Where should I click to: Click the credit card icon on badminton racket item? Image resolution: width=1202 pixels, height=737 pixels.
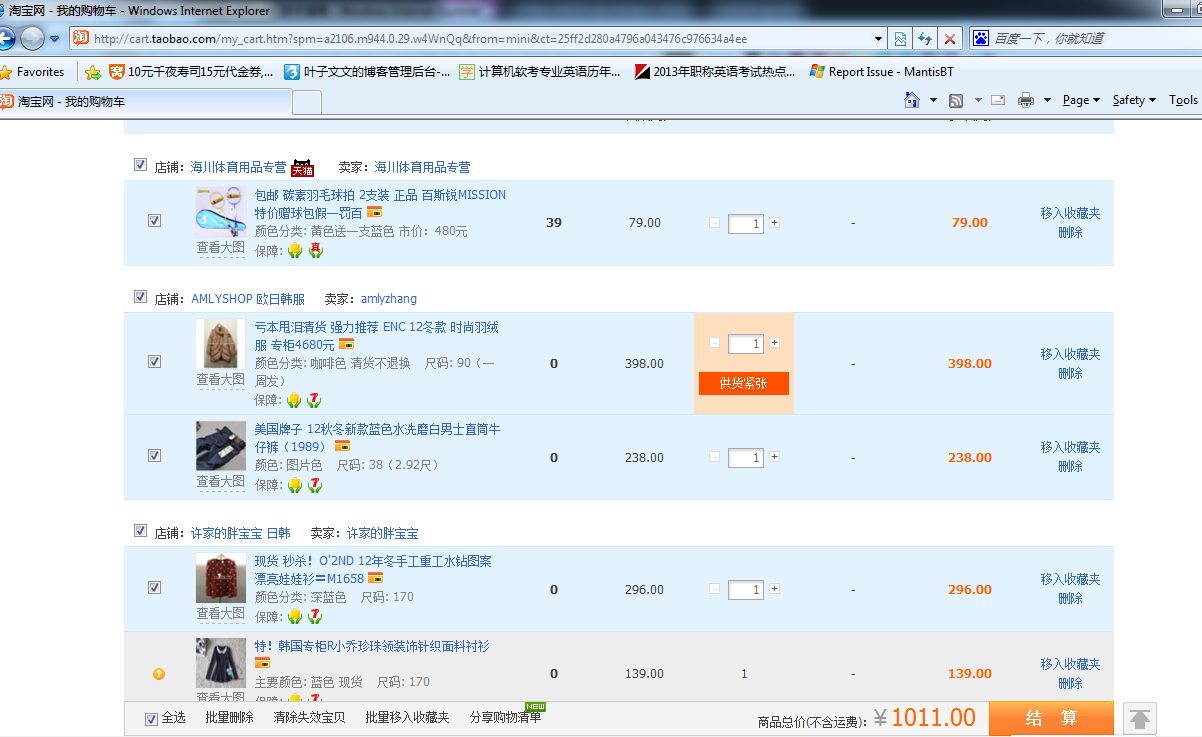374,213
